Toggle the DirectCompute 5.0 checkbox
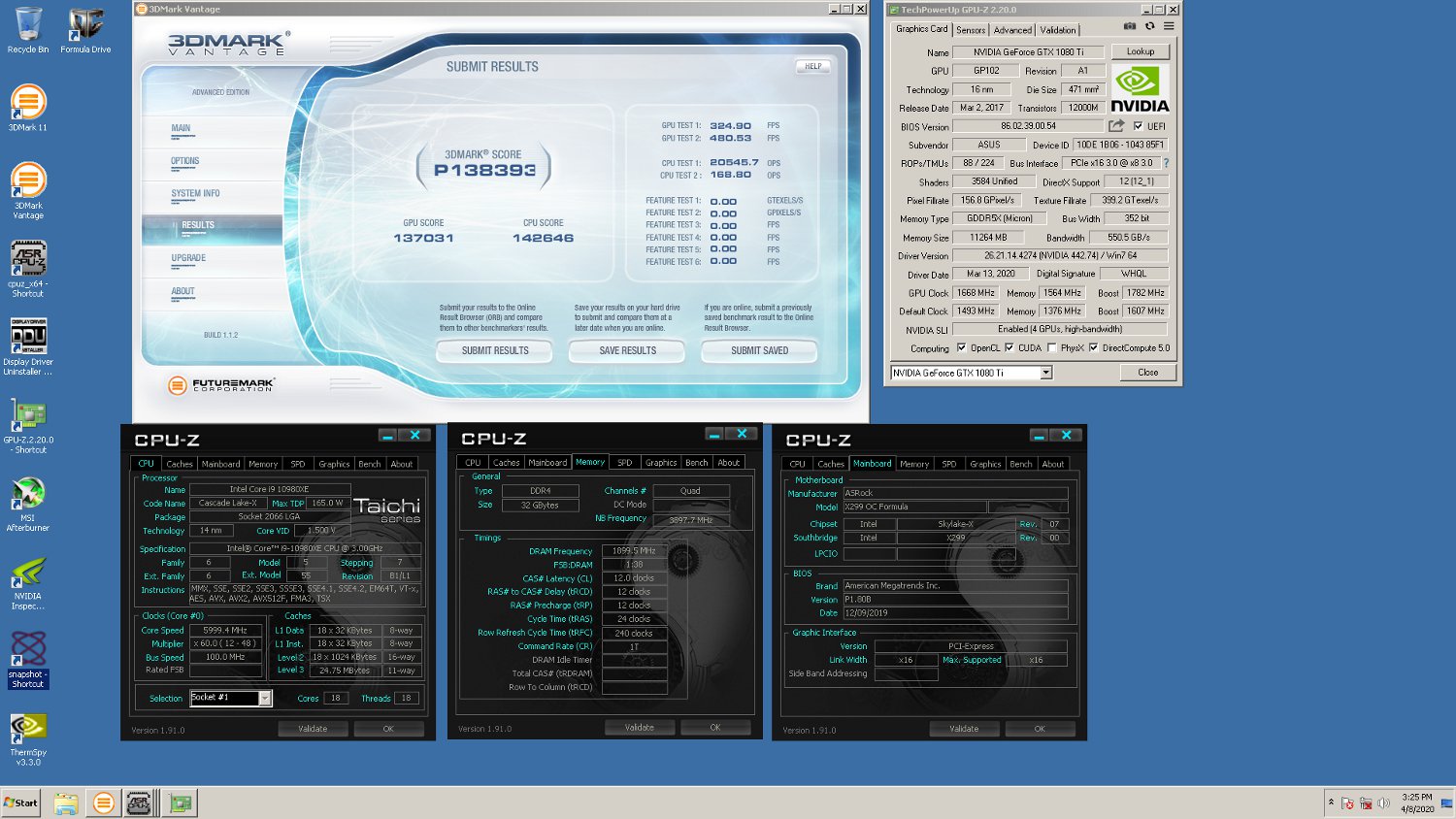1456x819 pixels. pos(1093,347)
